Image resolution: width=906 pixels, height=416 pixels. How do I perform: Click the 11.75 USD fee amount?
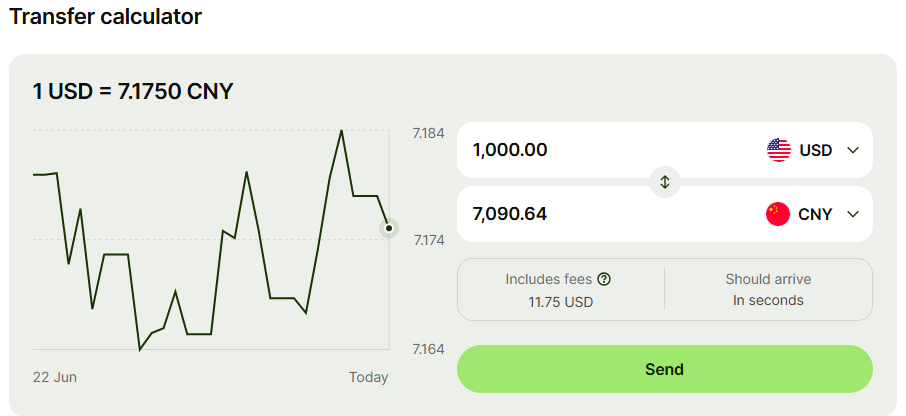tap(560, 302)
